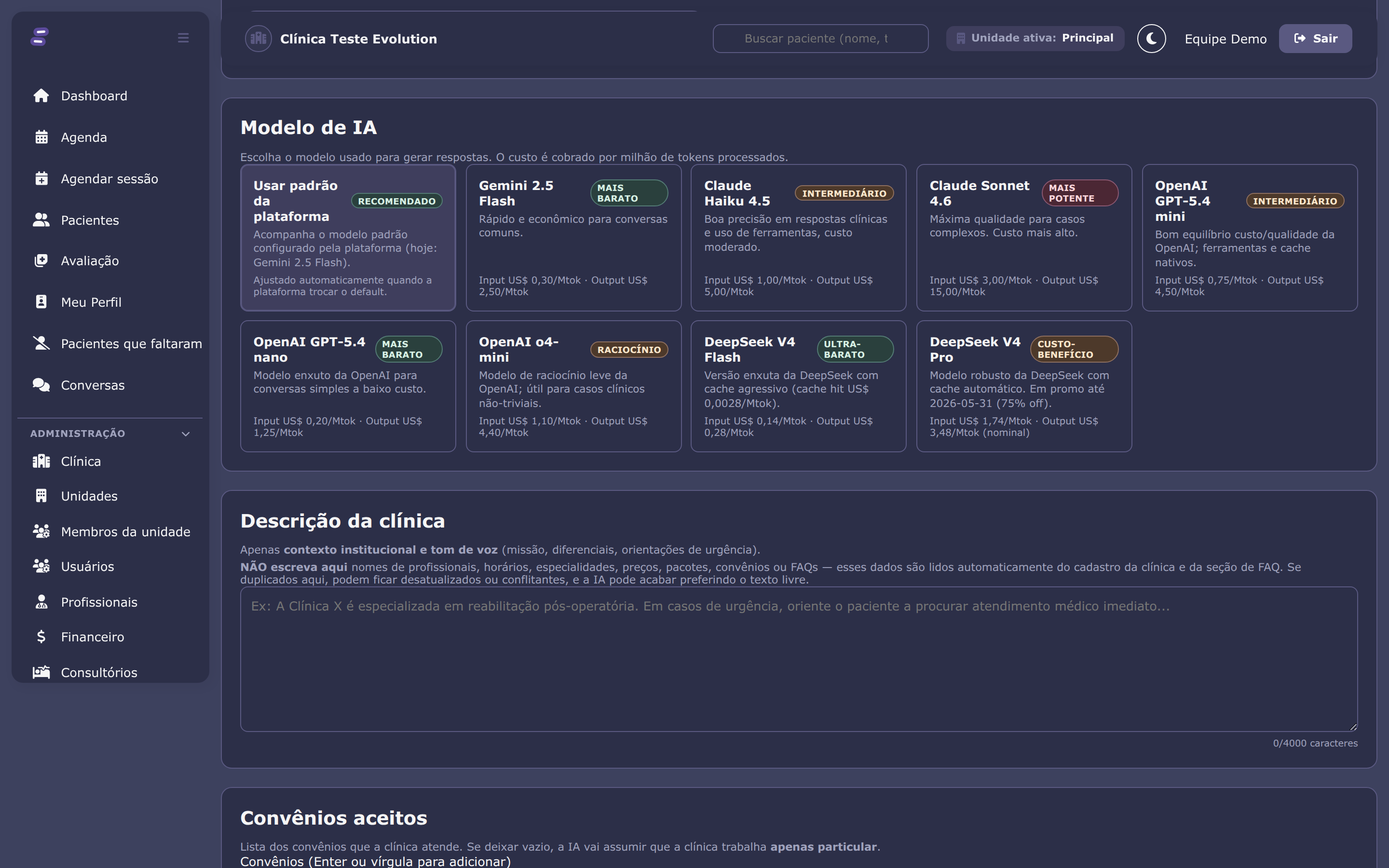Open Meu Perfil from the sidebar
Viewport: 1389px width, 868px height.
(110, 302)
